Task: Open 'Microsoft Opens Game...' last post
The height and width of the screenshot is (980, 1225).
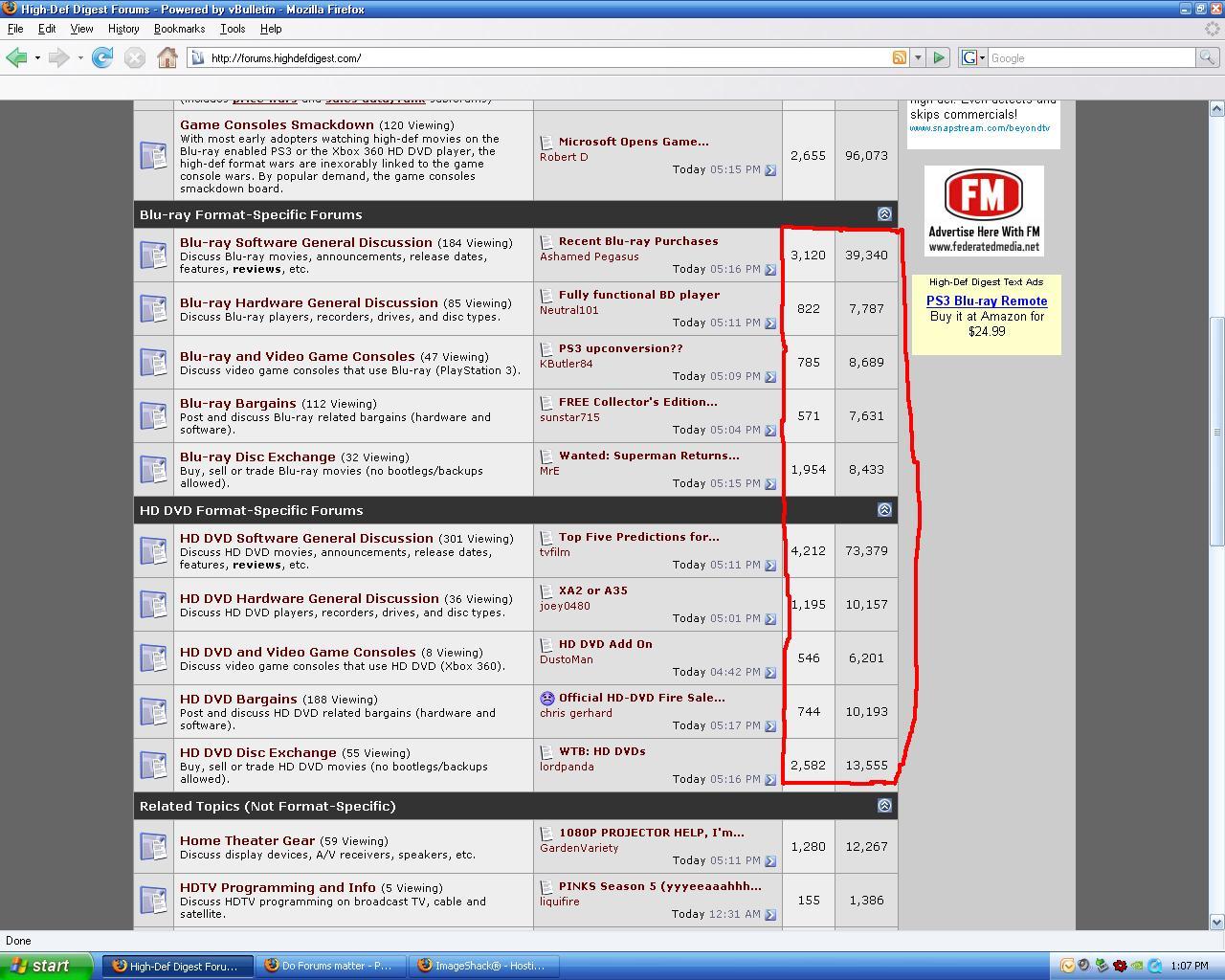Action: pyautogui.click(x=634, y=142)
